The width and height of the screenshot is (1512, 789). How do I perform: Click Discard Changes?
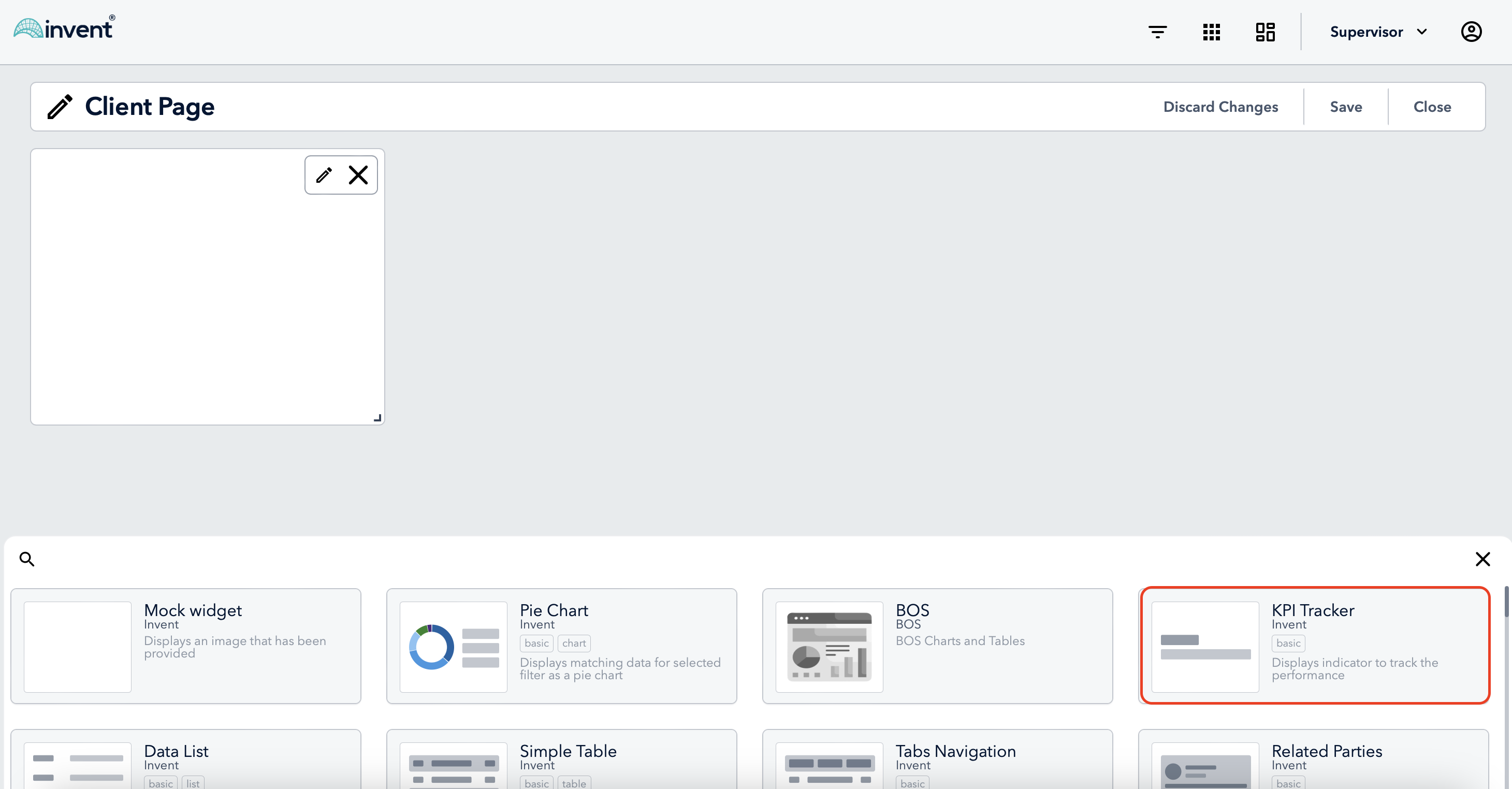click(x=1221, y=107)
